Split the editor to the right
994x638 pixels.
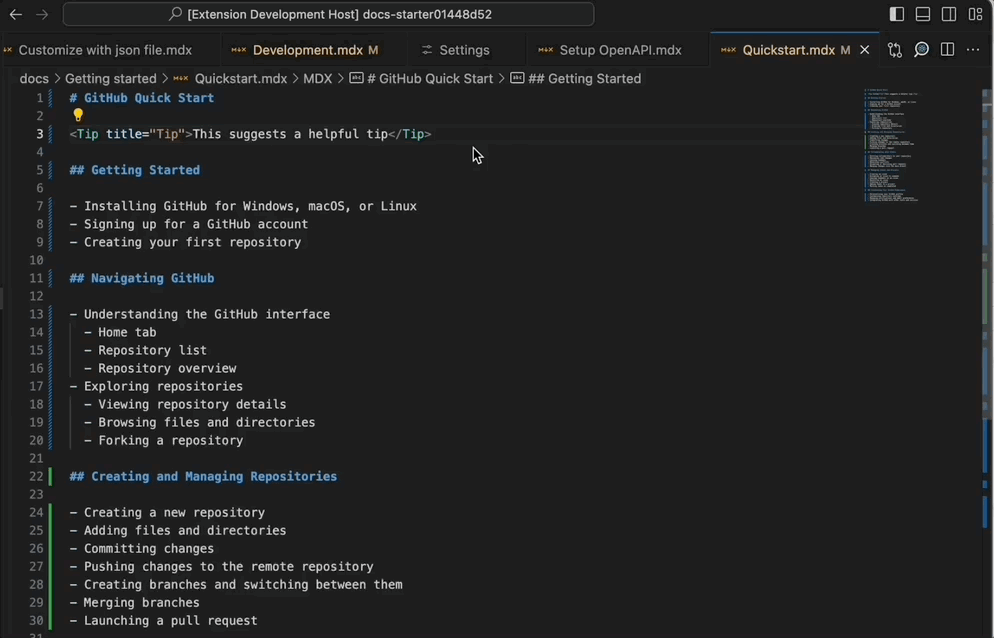pyautogui.click(x=947, y=50)
